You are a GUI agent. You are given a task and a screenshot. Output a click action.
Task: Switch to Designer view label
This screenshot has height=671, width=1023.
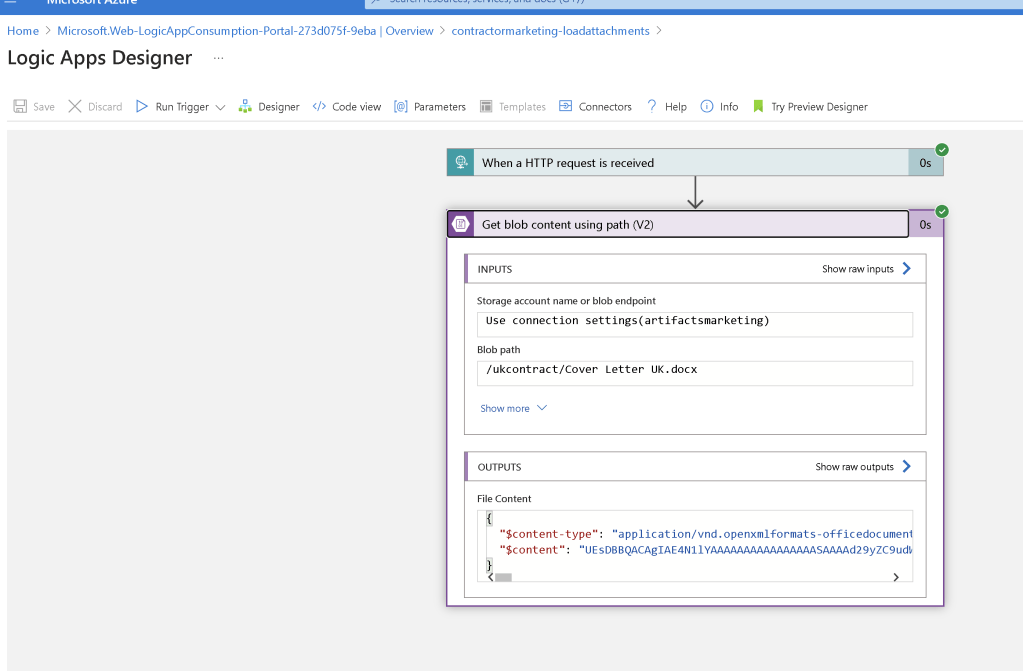[279, 107]
